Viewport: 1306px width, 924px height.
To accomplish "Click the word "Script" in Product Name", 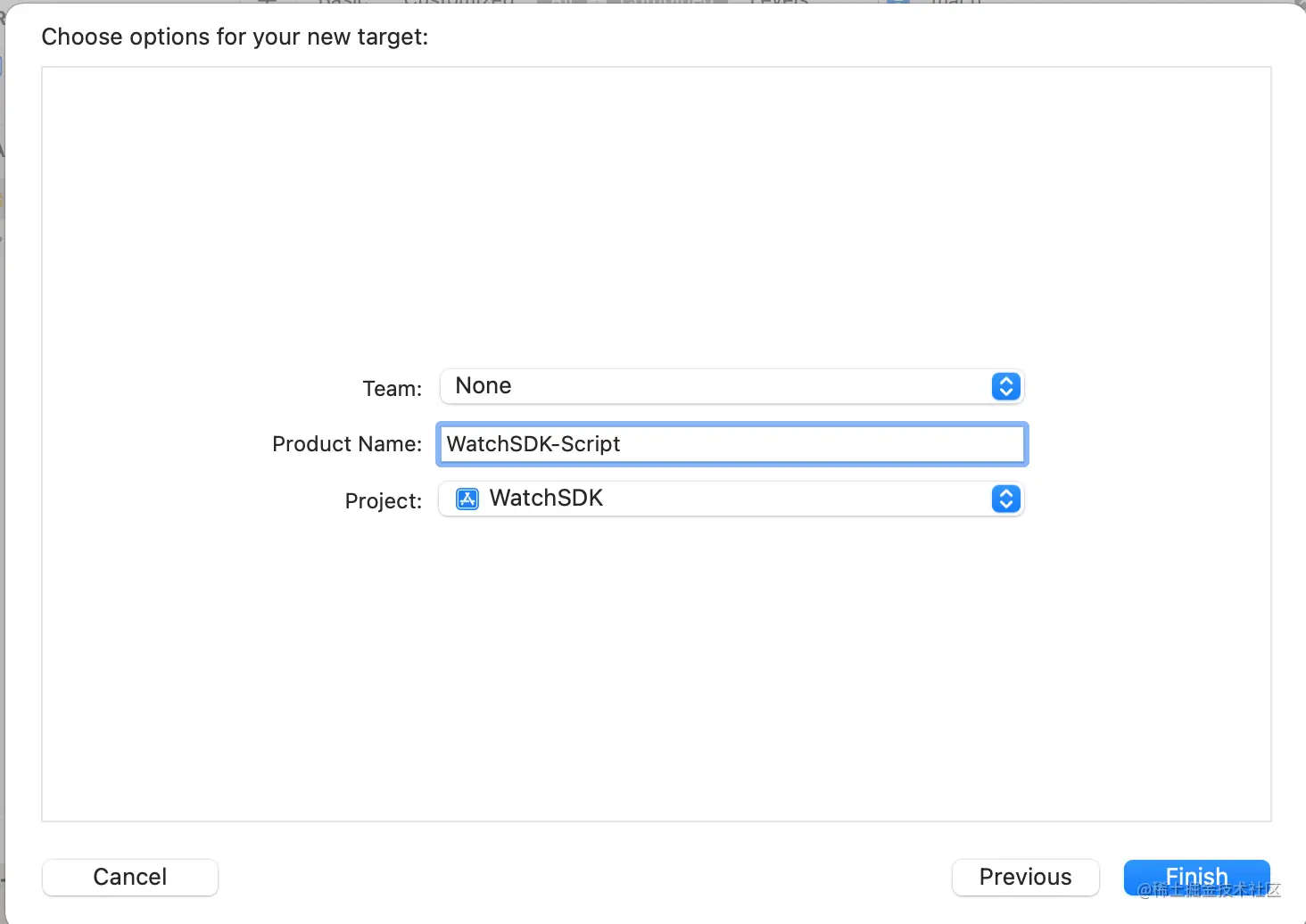I will click(x=590, y=444).
